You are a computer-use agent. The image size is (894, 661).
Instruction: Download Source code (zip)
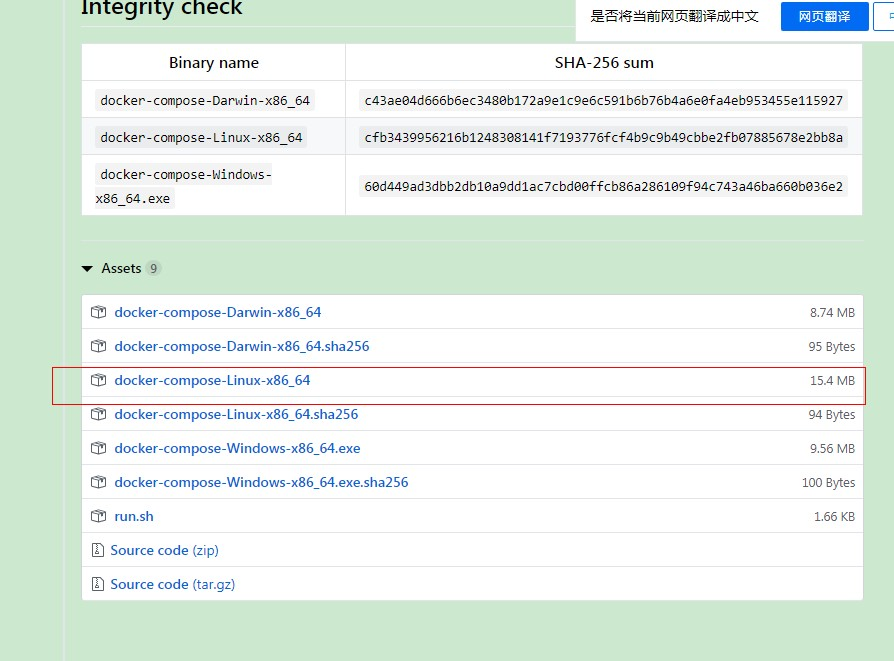(x=164, y=550)
